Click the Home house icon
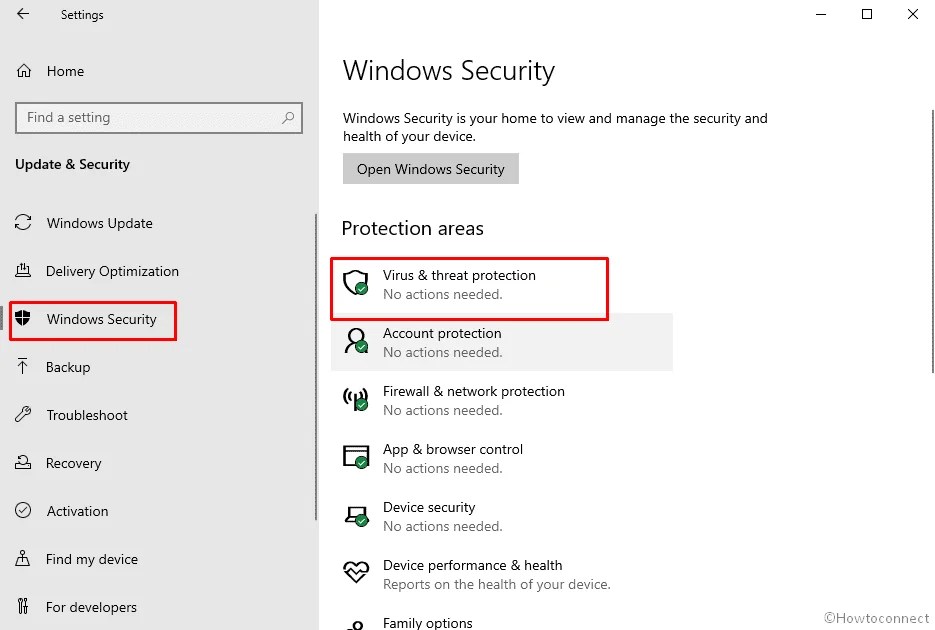 (x=22, y=70)
